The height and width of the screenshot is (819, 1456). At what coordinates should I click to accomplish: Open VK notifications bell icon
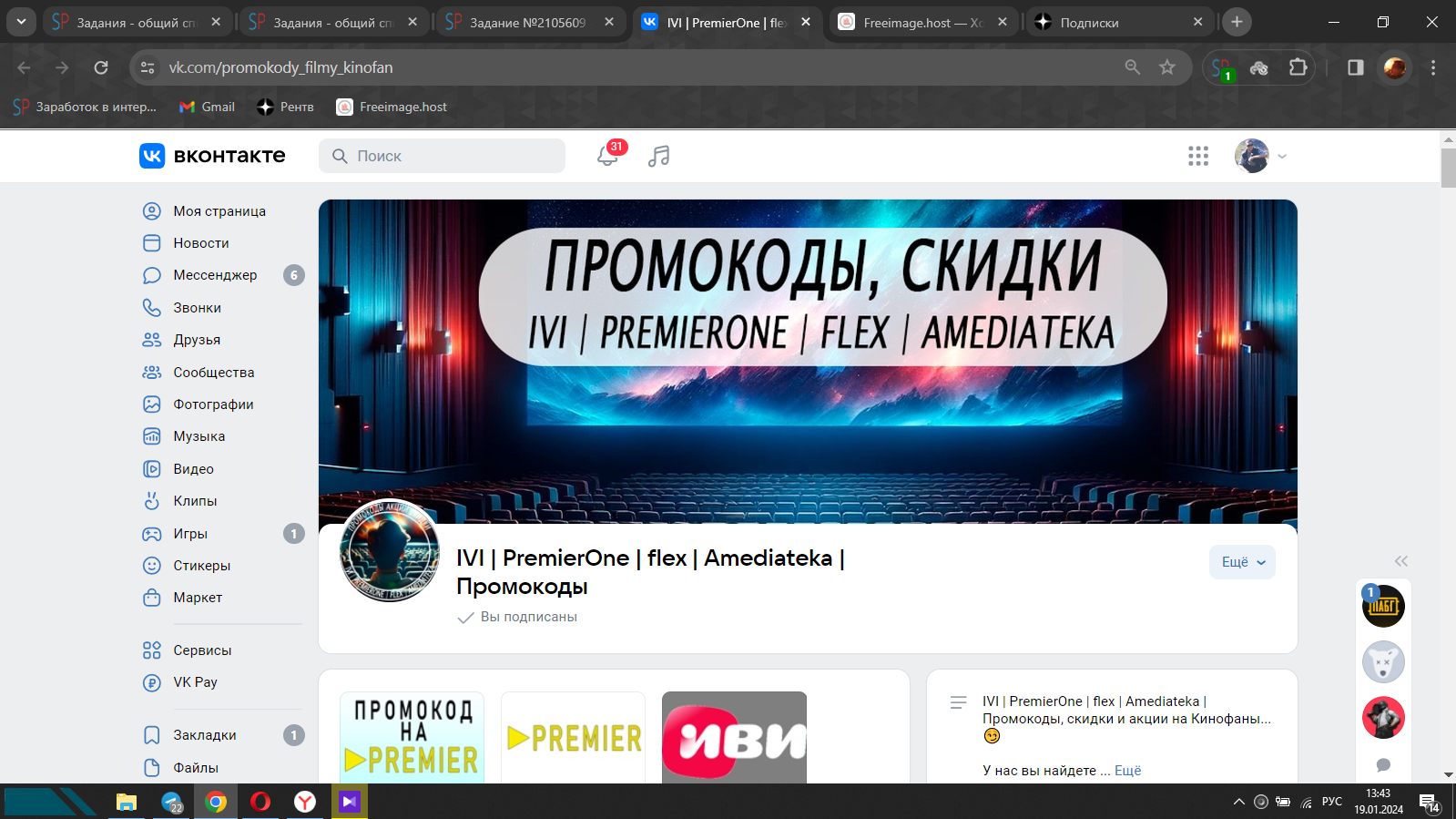(x=607, y=156)
